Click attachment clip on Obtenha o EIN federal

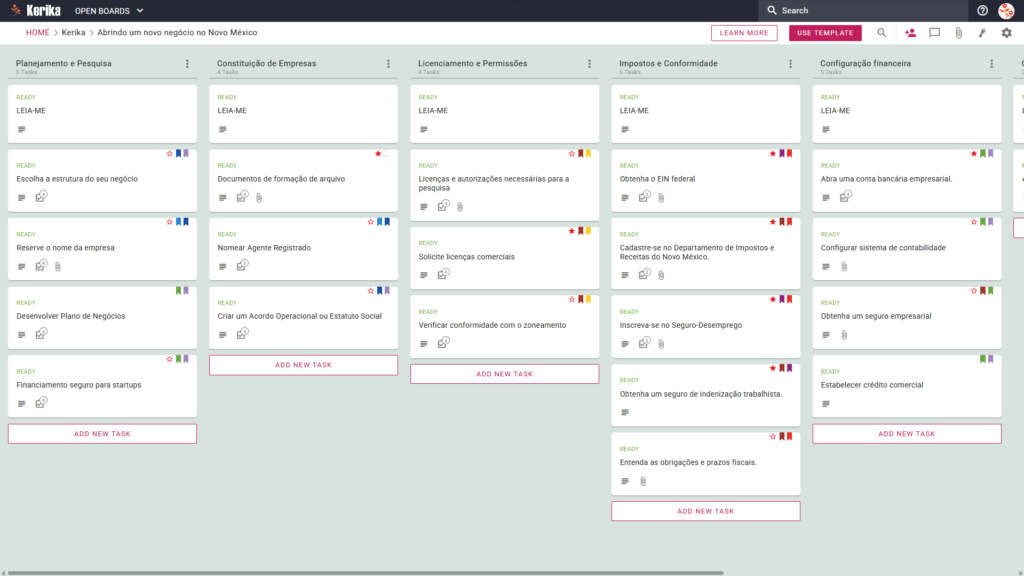(662, 198)
